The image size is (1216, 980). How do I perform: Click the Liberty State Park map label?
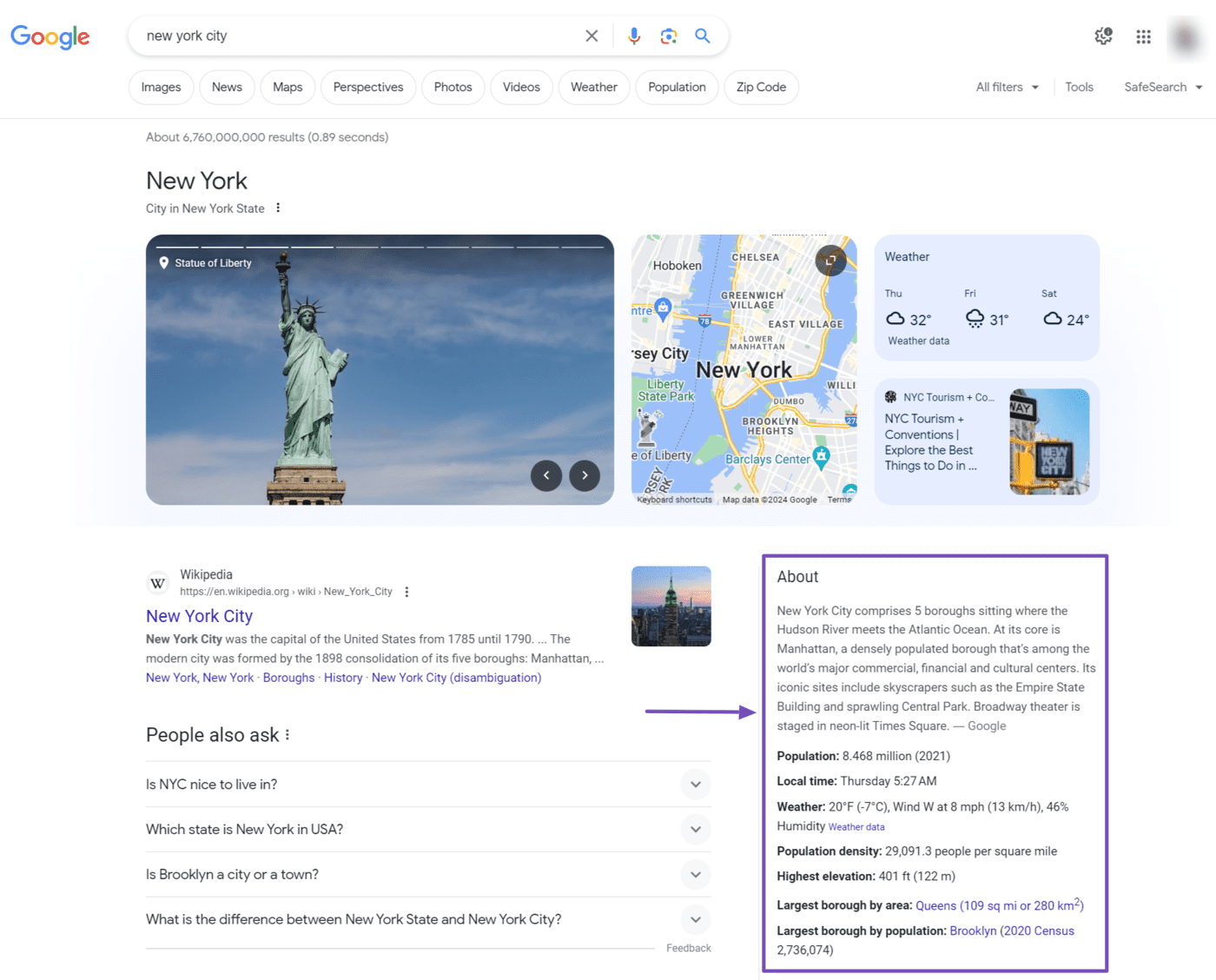coord(666,390)
